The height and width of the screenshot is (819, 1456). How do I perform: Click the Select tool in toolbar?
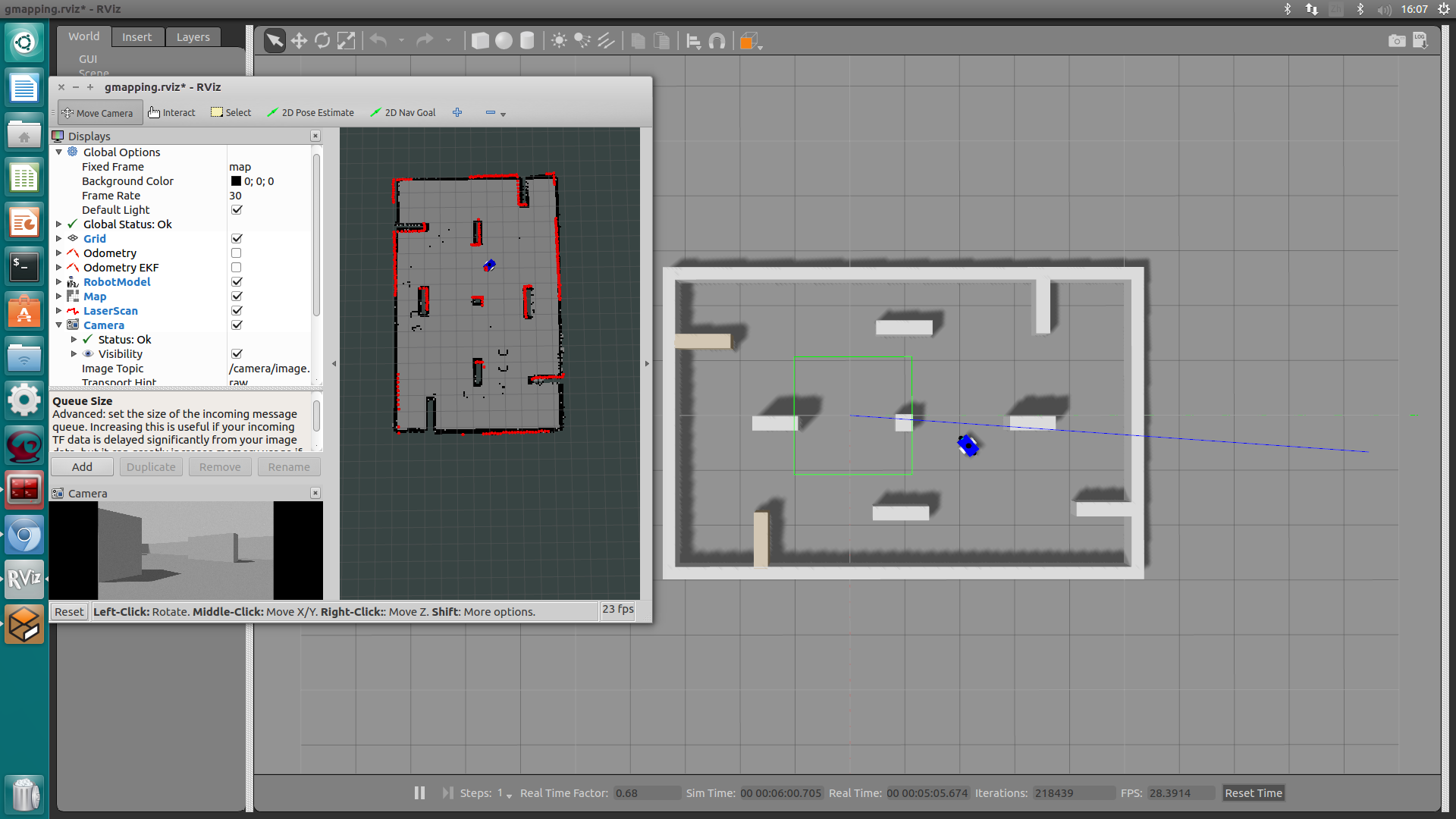(231, 112)
